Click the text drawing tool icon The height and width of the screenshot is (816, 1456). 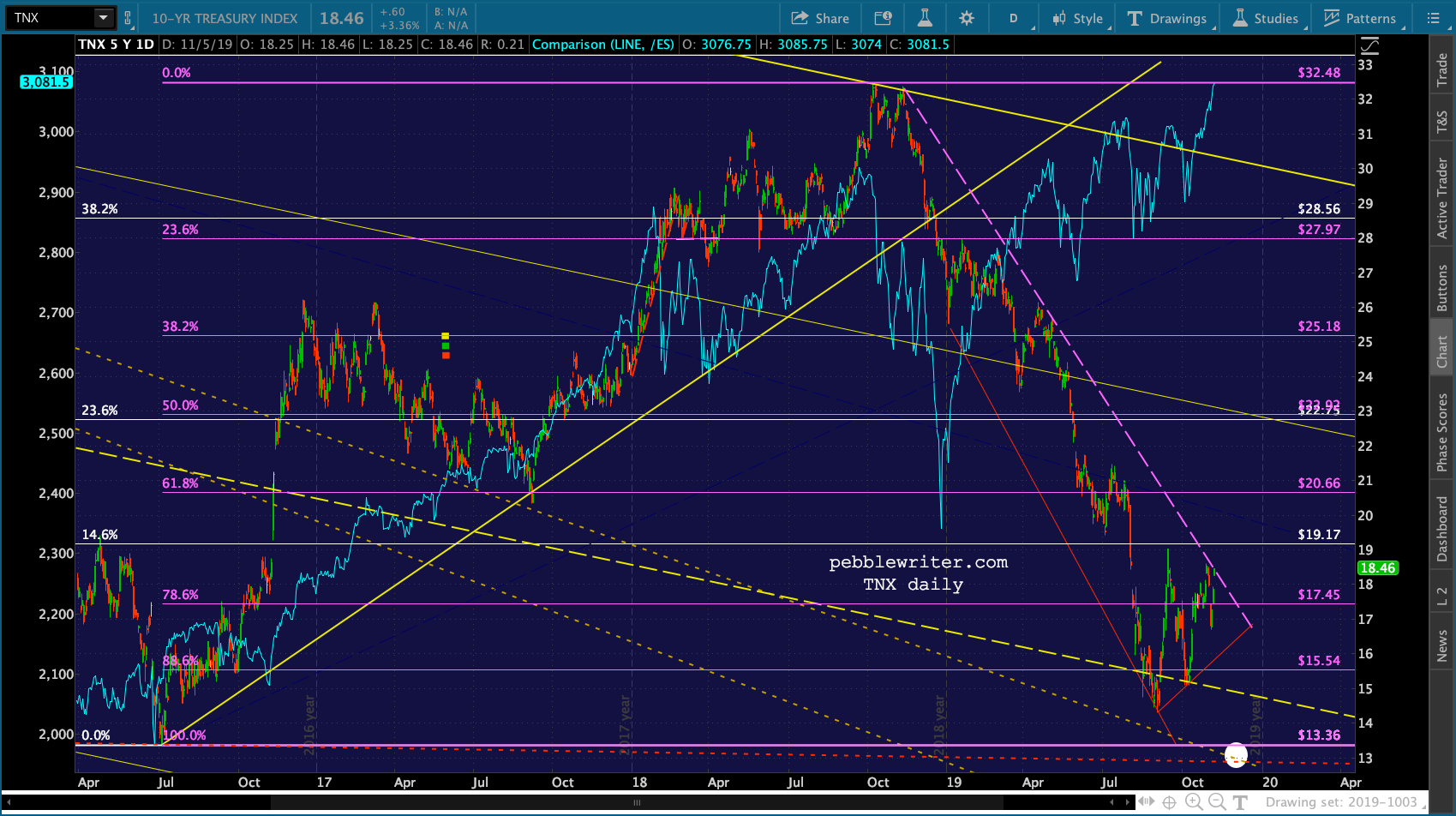pos(1240,802)
